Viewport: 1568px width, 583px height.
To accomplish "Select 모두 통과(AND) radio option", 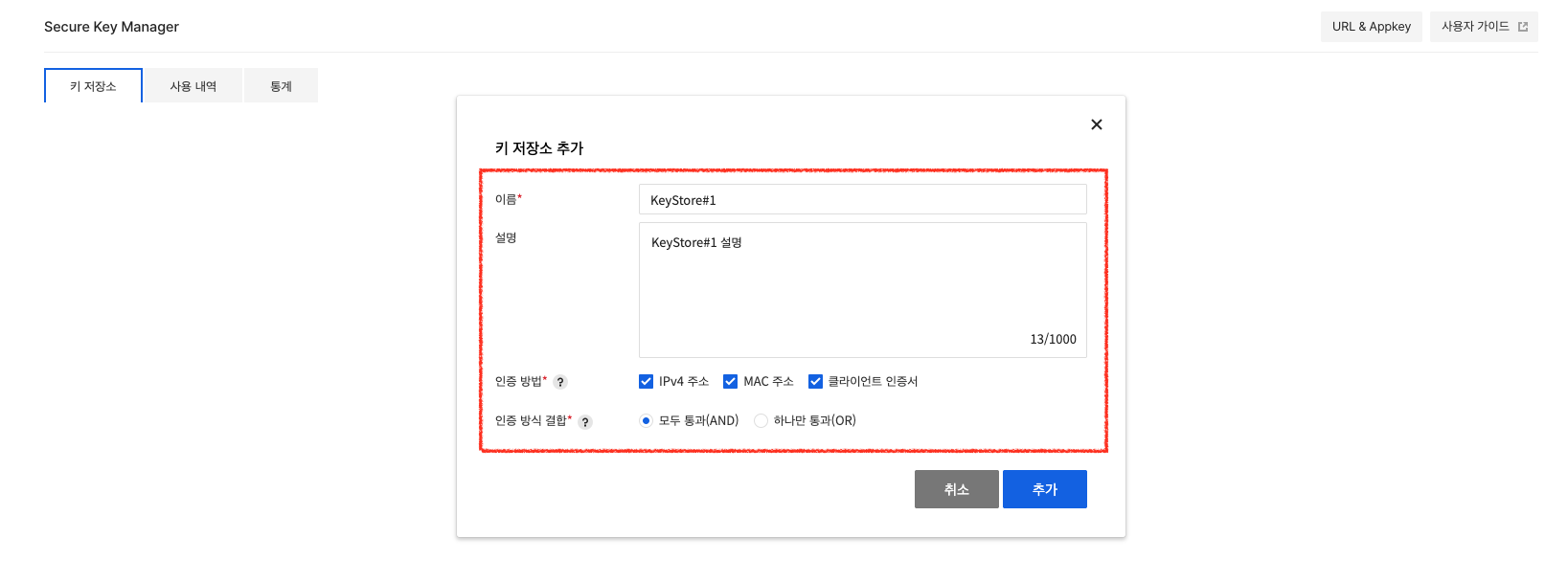I will 646,420.
